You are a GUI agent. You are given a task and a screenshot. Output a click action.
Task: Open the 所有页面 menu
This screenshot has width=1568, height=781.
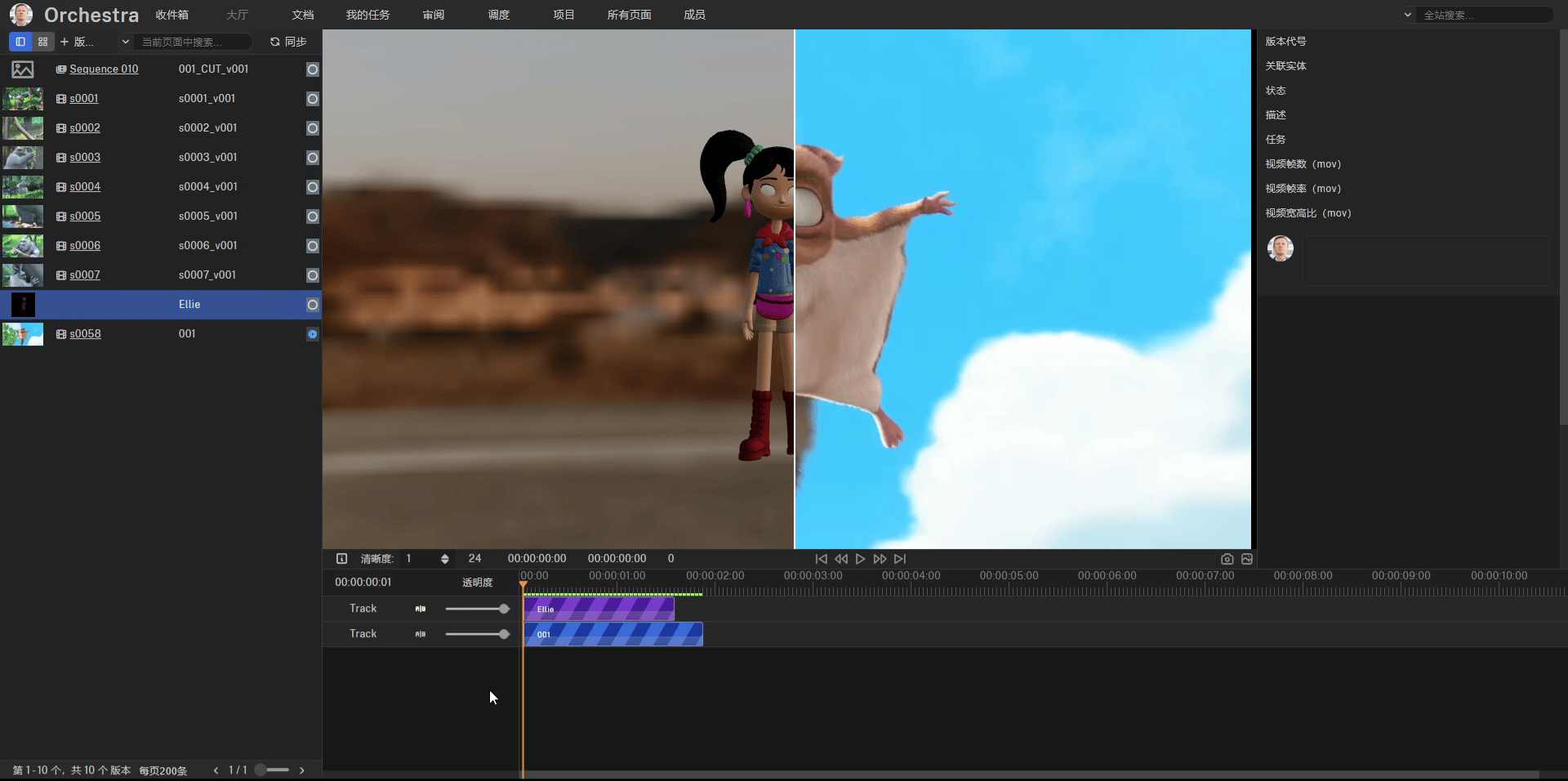[629, 15]
